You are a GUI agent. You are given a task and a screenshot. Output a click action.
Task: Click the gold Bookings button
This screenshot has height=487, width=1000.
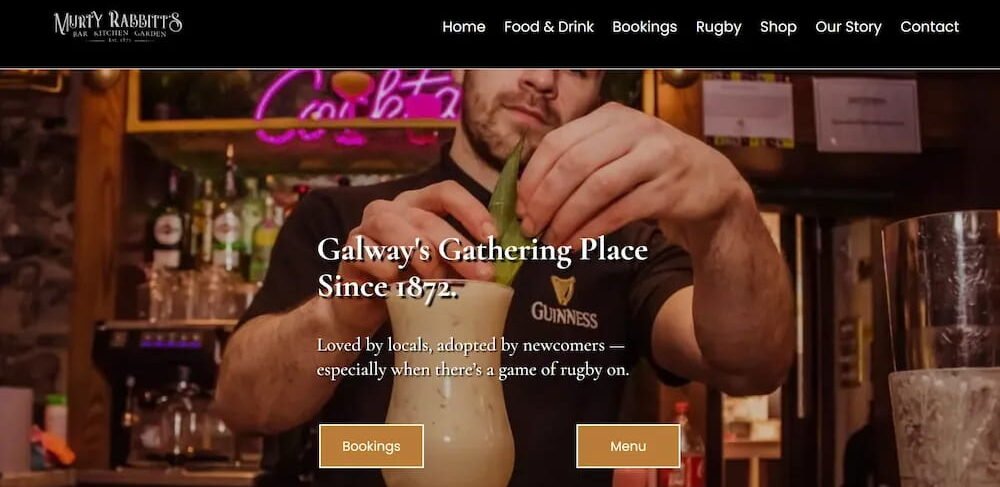(x=371, y=446)
